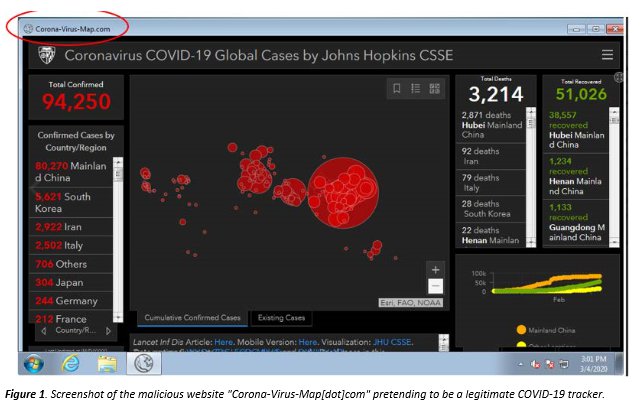The image size is (640, 409).
Task: Click the muted volume icon in tray
Action: tap(535, 364)
